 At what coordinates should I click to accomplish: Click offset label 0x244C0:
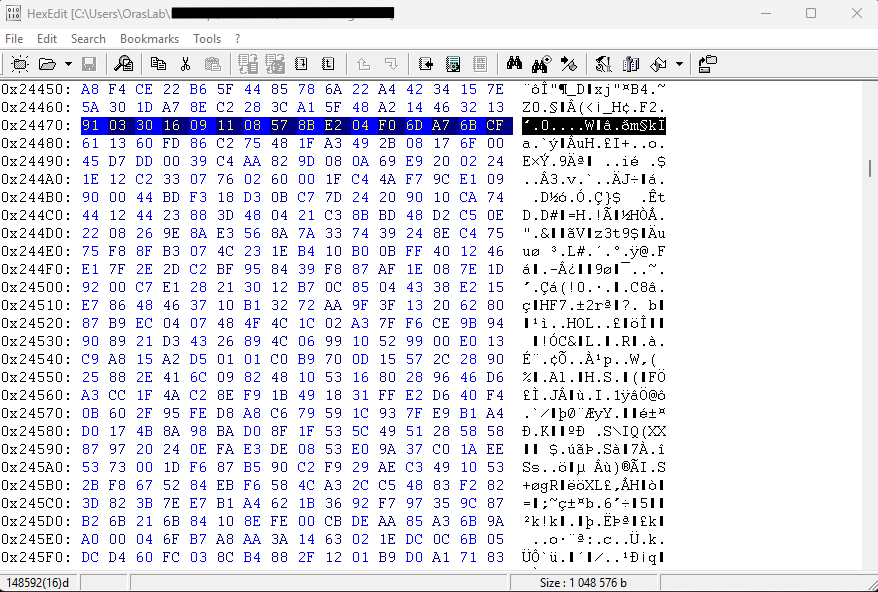(36, 216)
